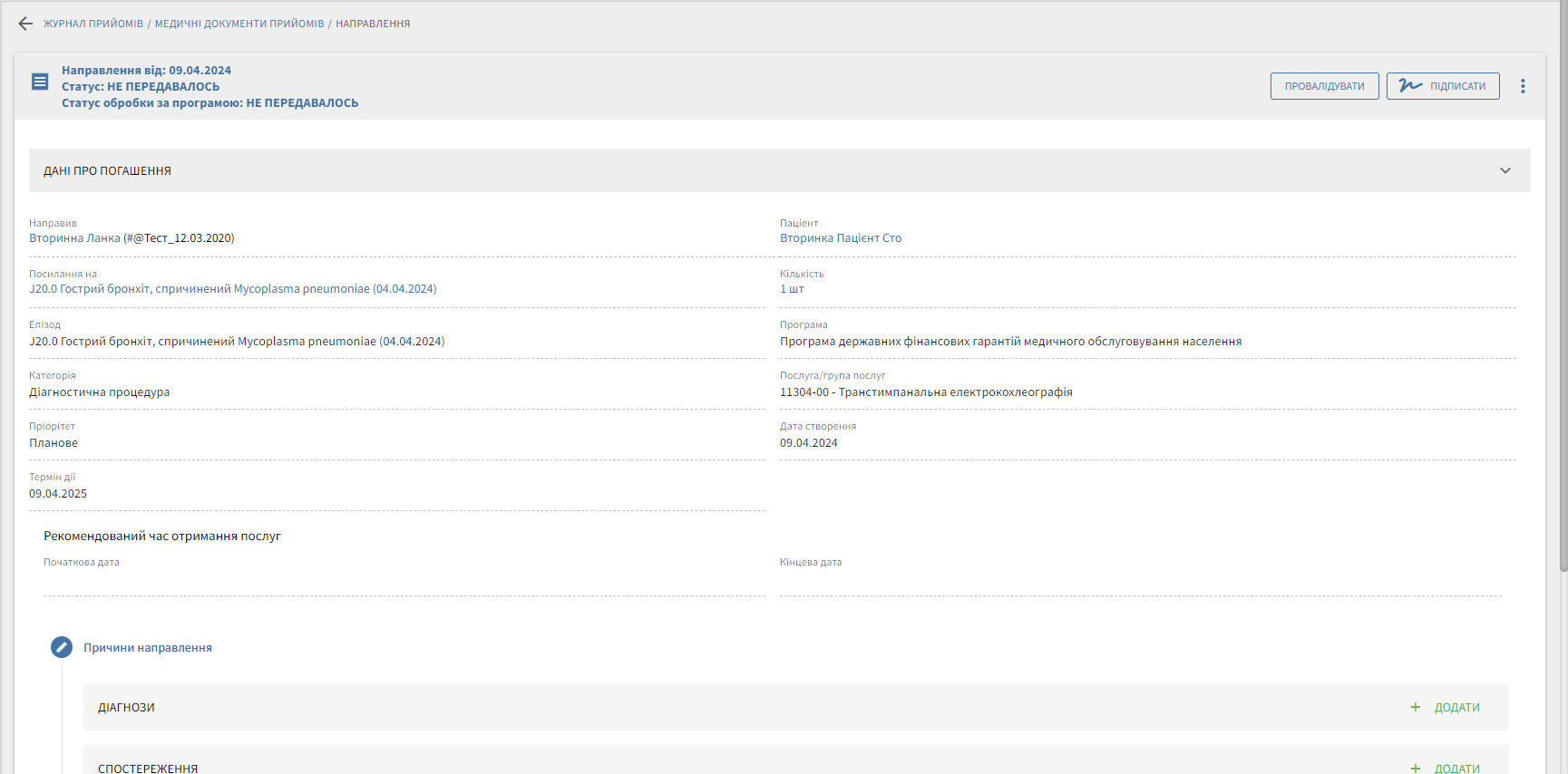
Task: Open the Вторинка Пацієнт Сто patient link
Action: [841, 238]
